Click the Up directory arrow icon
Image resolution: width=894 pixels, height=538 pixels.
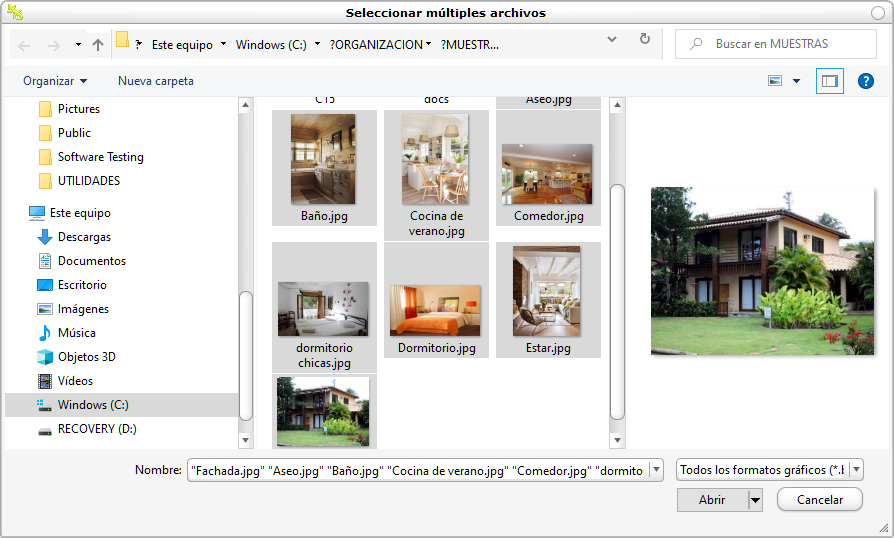click(x=97, y=45)
